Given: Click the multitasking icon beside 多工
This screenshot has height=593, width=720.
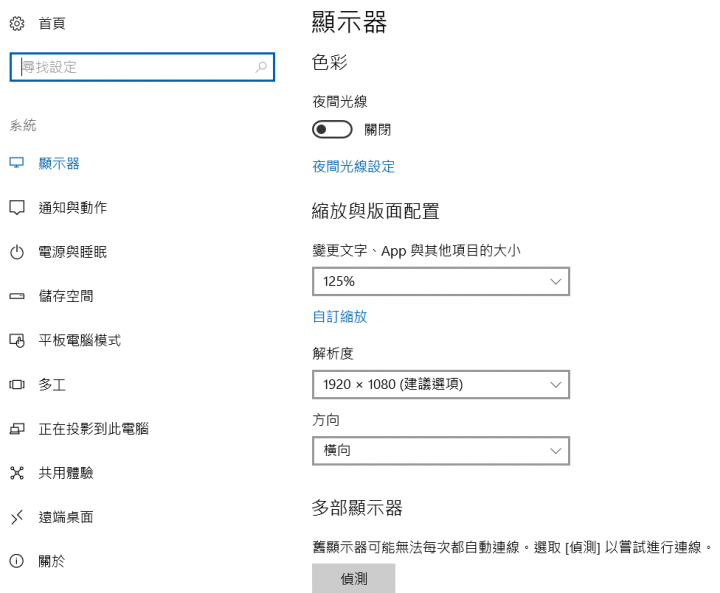Looking at the screenshot, I should pyautogui.click(x=17, y=384).
